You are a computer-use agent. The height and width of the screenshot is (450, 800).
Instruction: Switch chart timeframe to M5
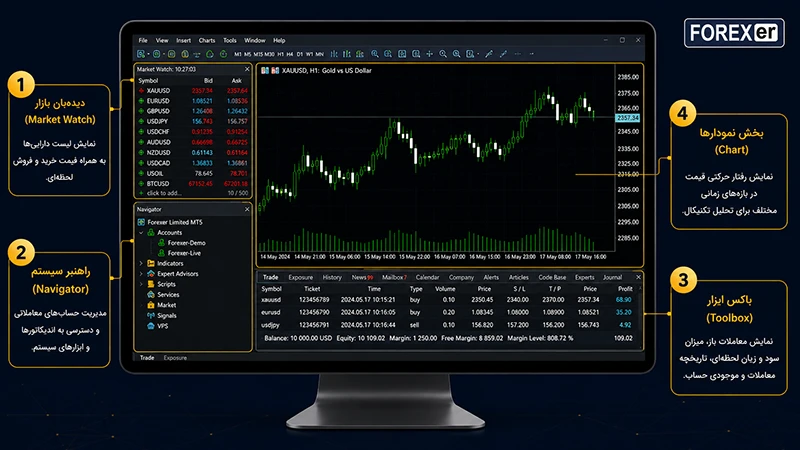click(x=247, y=54)
